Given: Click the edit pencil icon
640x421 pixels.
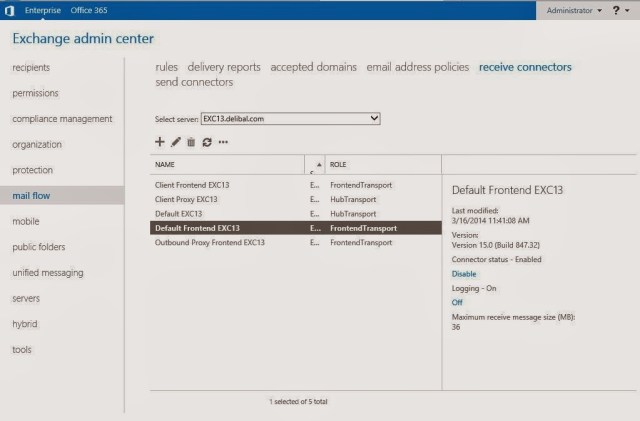Looking at the screenshot, I should [176, 142].
